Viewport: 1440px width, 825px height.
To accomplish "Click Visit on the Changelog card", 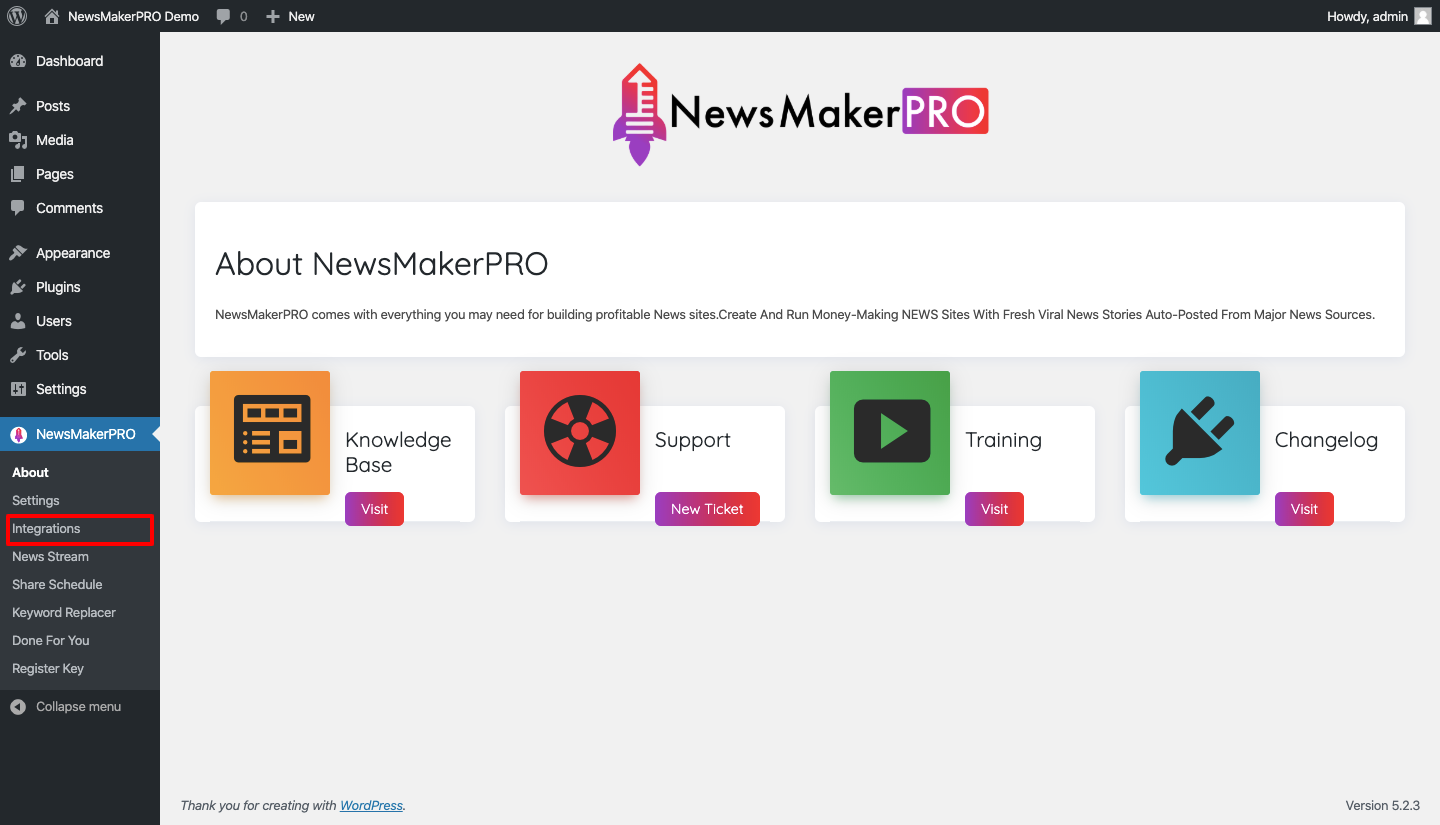I will tap(1304, 509).
